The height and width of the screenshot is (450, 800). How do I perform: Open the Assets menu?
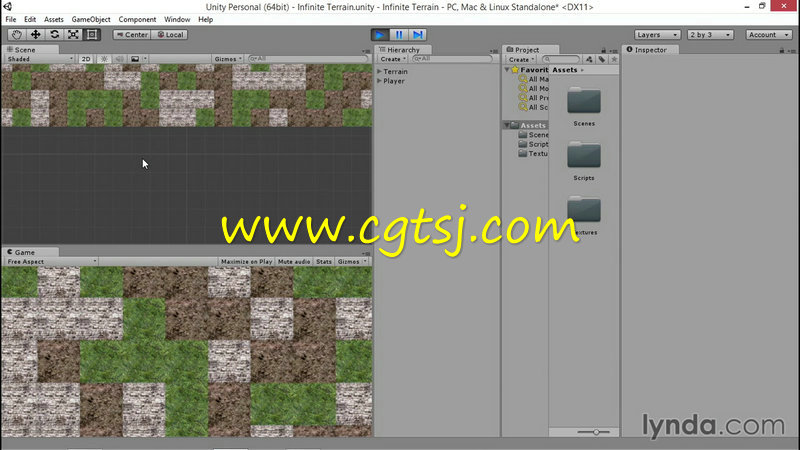click(54, 19)
